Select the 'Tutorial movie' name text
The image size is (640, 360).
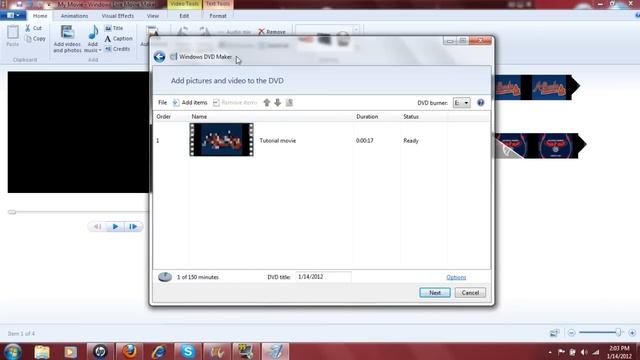click(x=278, y=140)
